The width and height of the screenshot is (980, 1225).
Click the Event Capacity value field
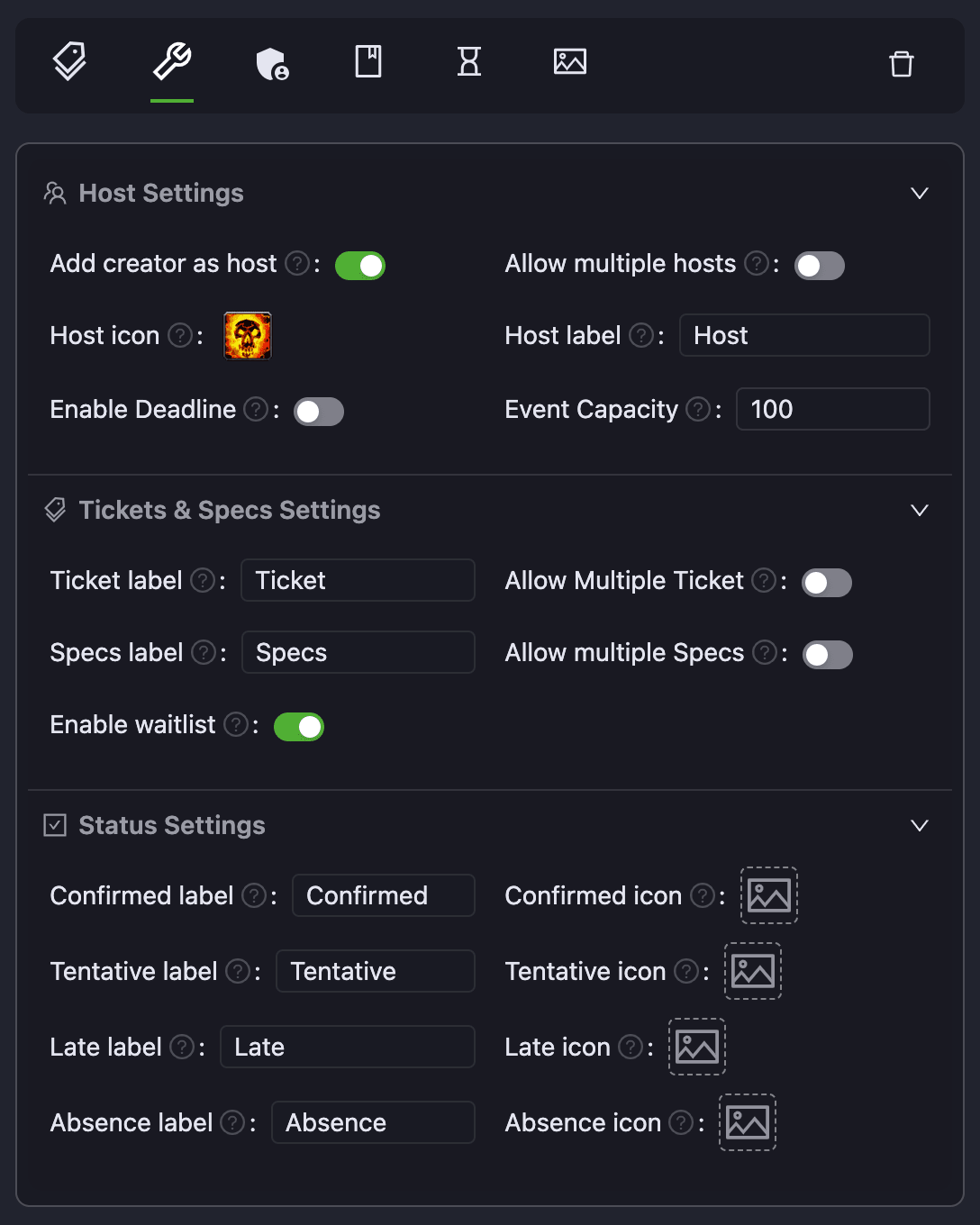click(x=832, y=409)
